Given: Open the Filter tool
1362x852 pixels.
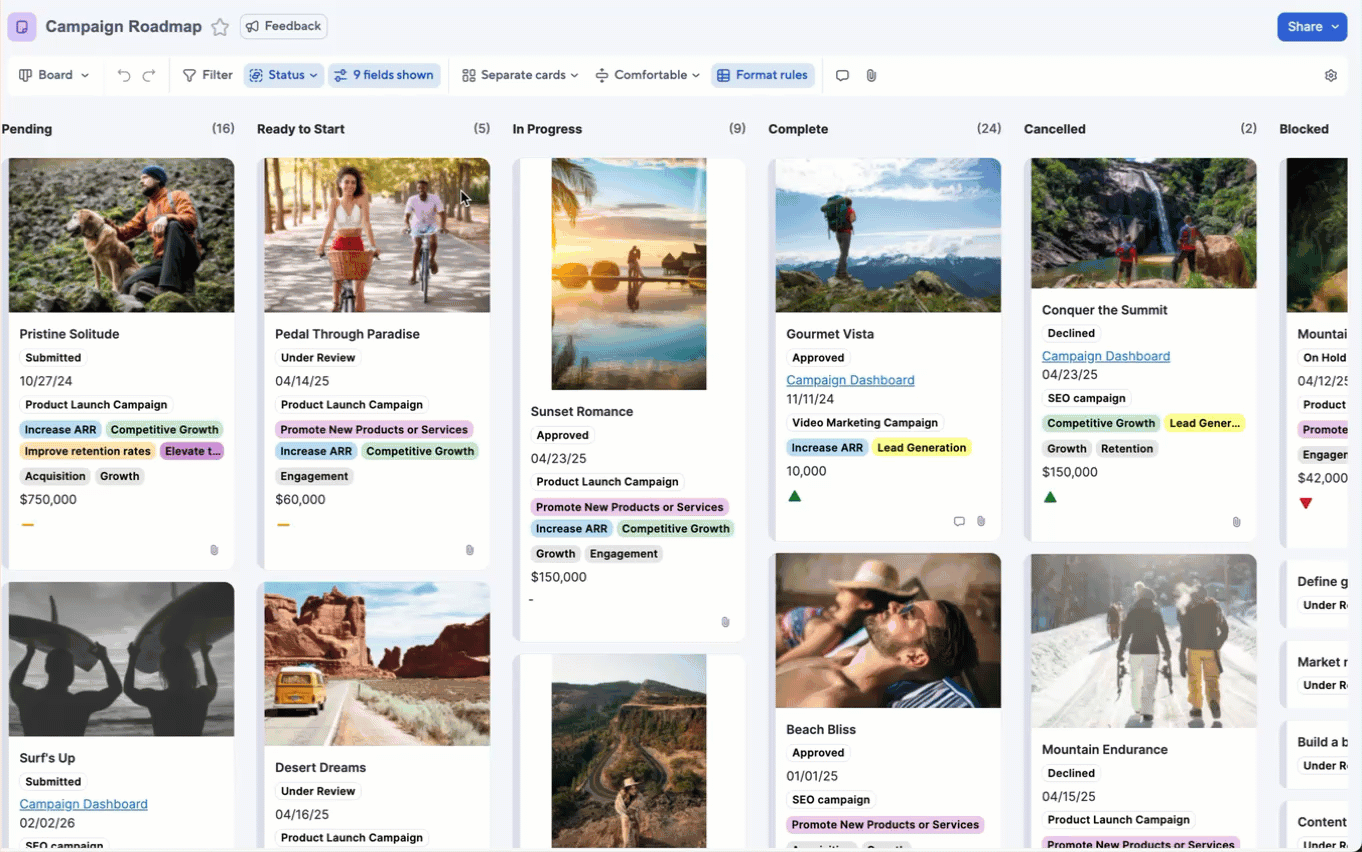Looking at the screenshot, I should click(208, 75).
